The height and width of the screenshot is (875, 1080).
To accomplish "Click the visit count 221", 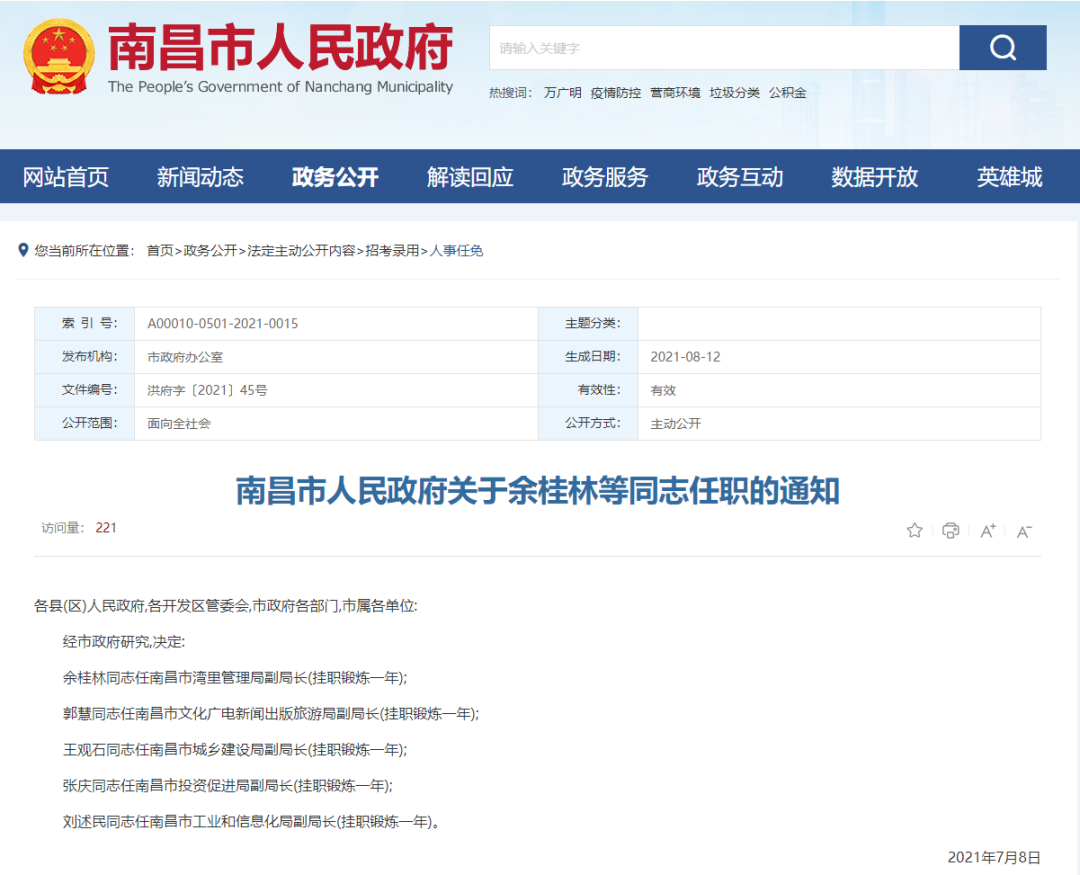I will pyautogui.click(x=106, y=528).
